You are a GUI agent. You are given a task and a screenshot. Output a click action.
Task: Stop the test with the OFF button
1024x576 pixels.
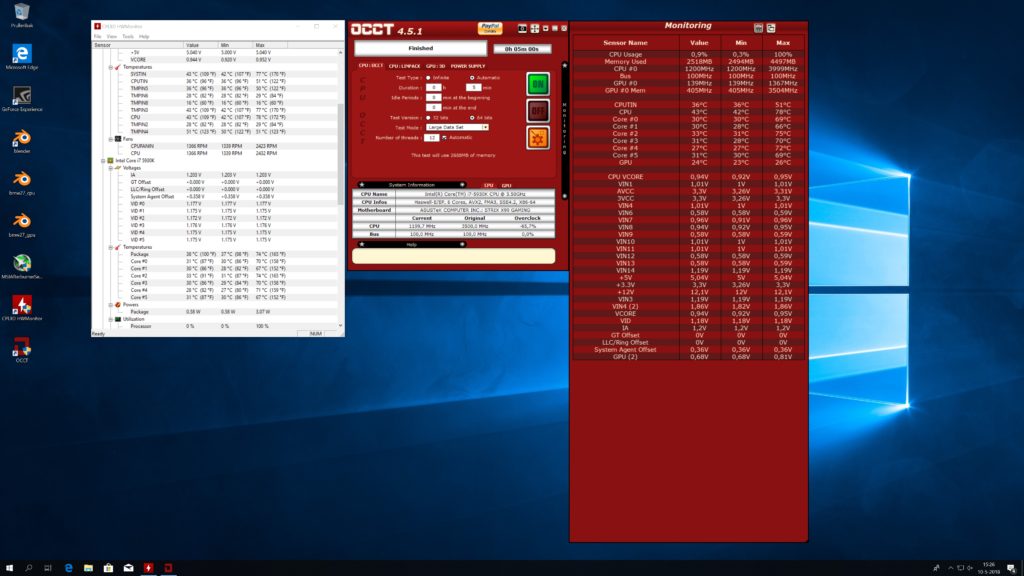click(x=538, y=110)
